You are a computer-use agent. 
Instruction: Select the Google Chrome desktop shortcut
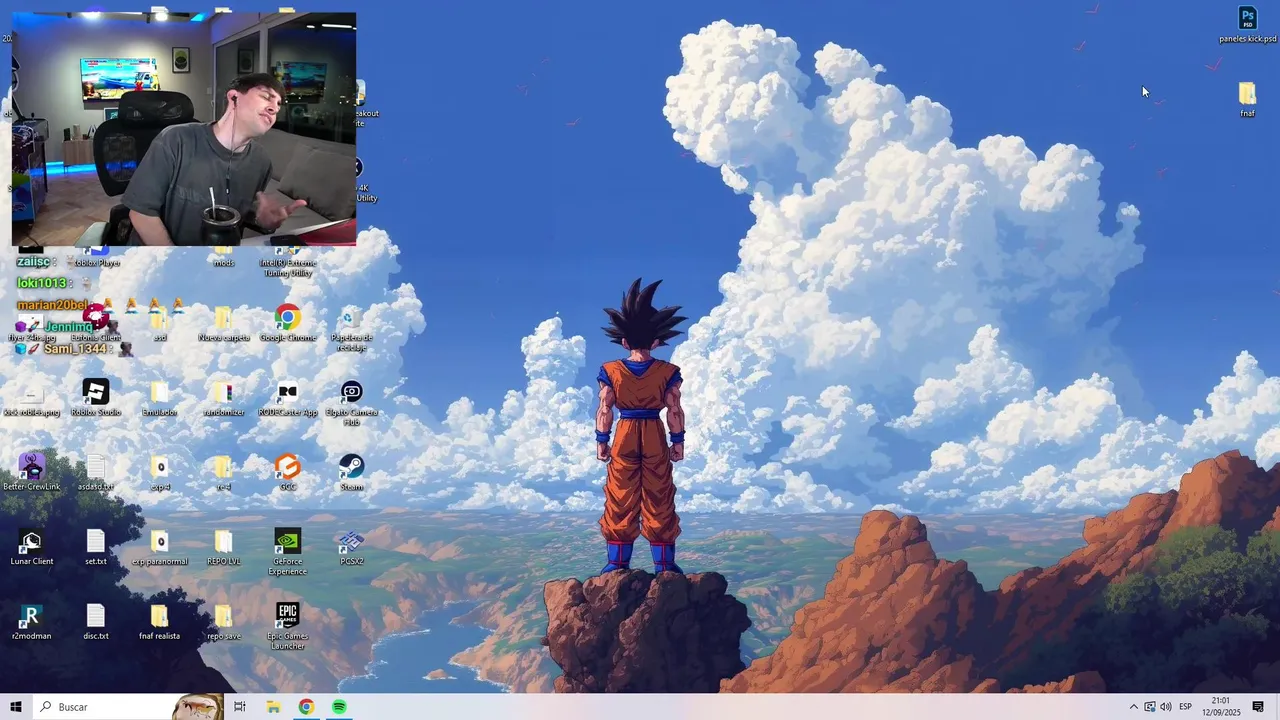(x=288, y=324)
